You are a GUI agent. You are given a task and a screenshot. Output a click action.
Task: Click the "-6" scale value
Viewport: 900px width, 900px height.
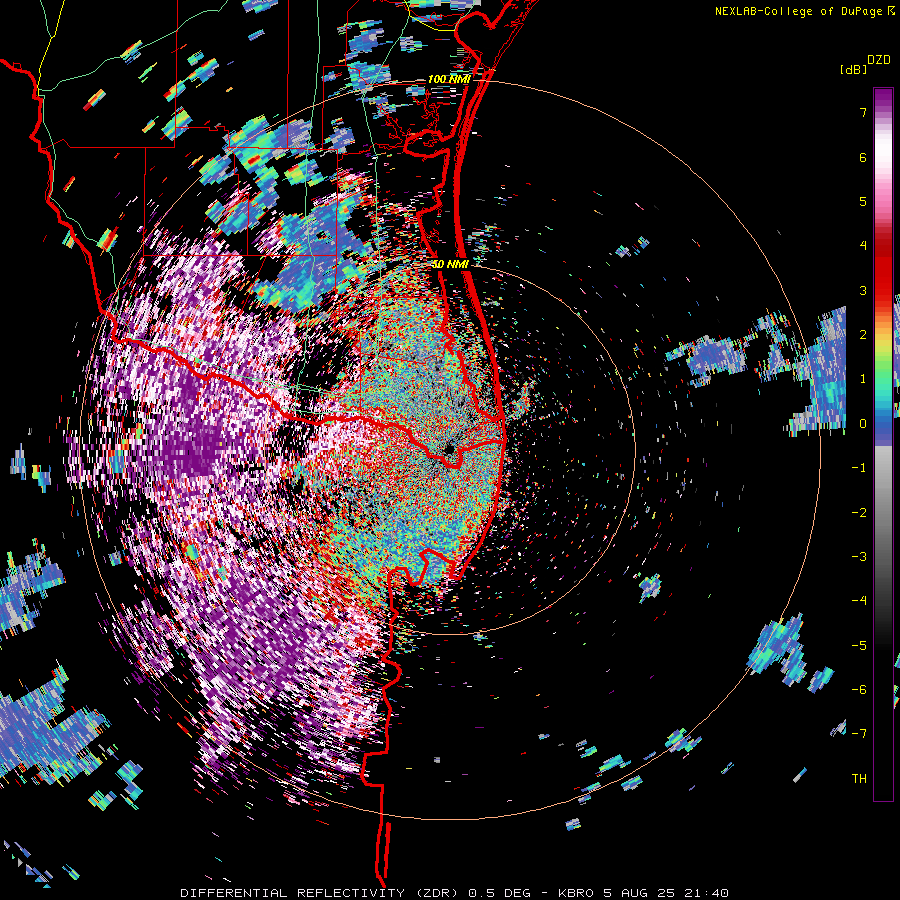click(x=859, y=690)
